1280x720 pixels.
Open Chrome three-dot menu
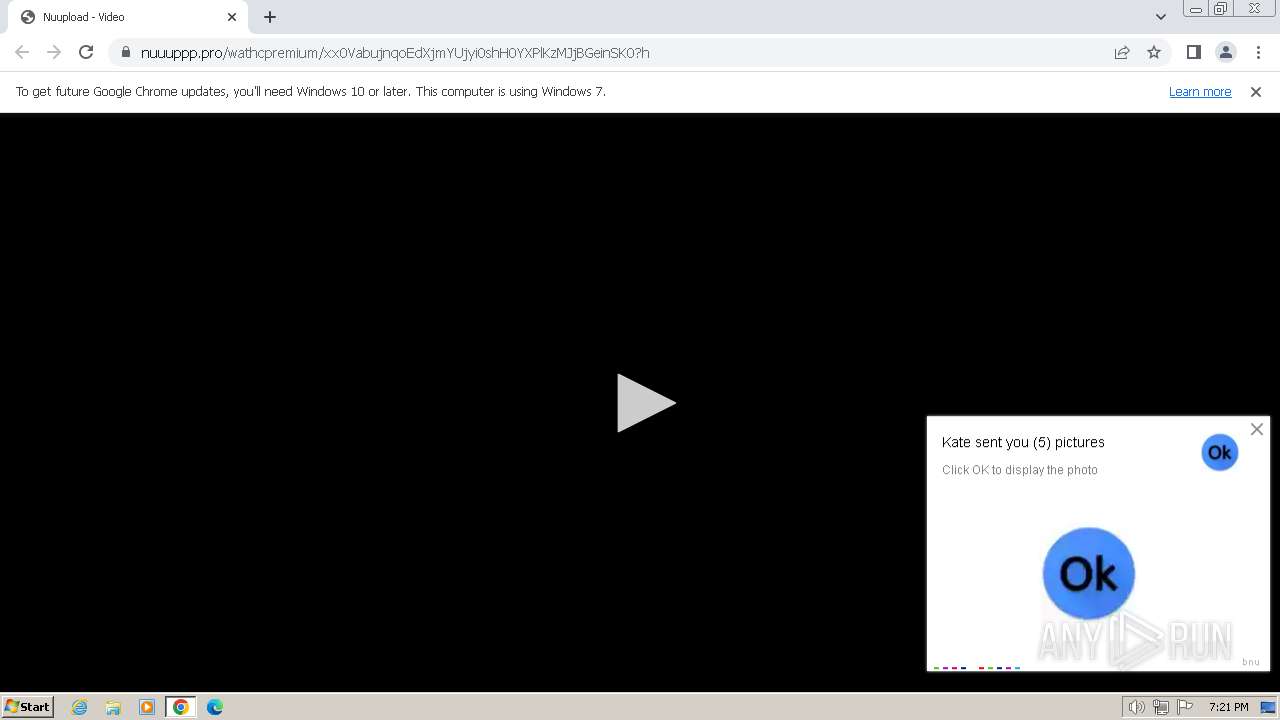pyautogui.click(x=1258, y=52)
